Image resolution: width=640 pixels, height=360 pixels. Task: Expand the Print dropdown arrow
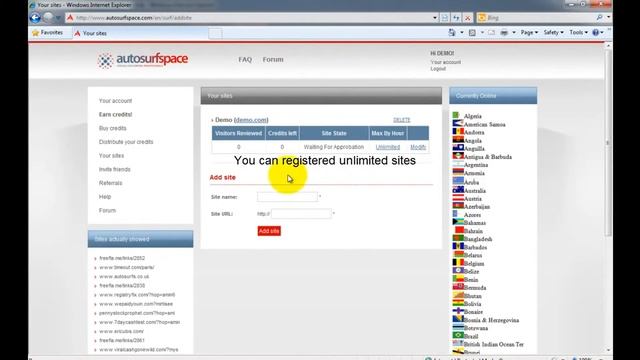(513, 32)
